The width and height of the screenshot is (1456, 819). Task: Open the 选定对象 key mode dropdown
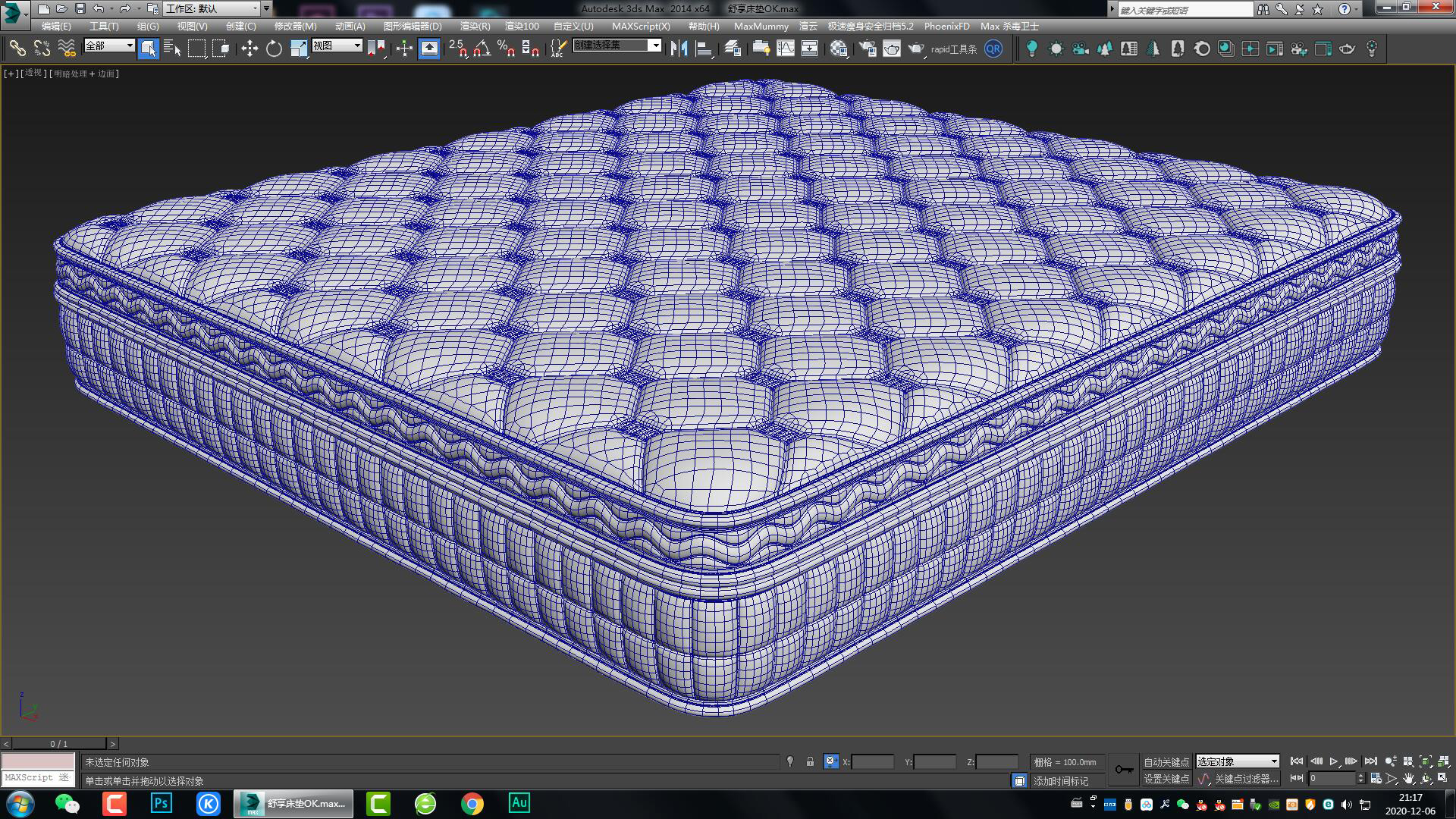click(x=1236, y=761)
